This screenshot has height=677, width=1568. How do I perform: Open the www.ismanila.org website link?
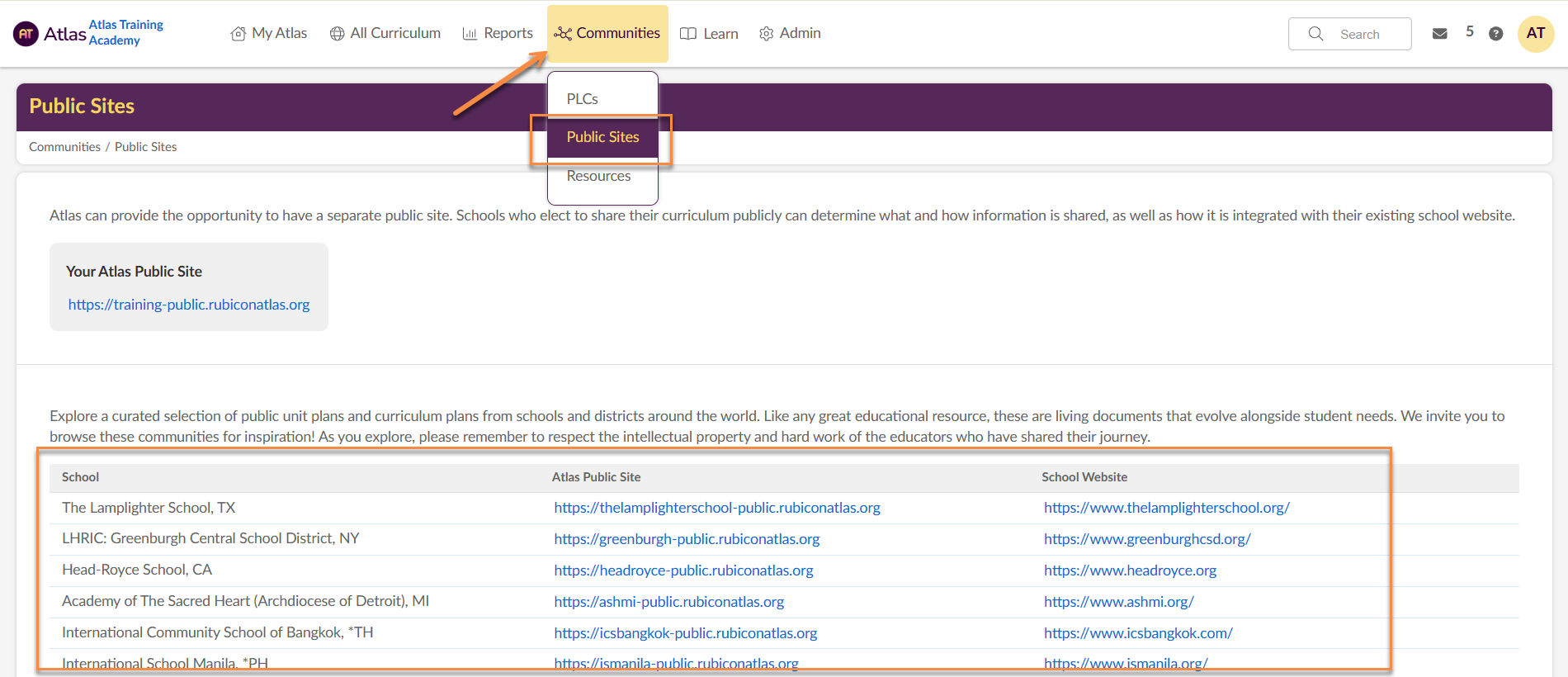1126,663
